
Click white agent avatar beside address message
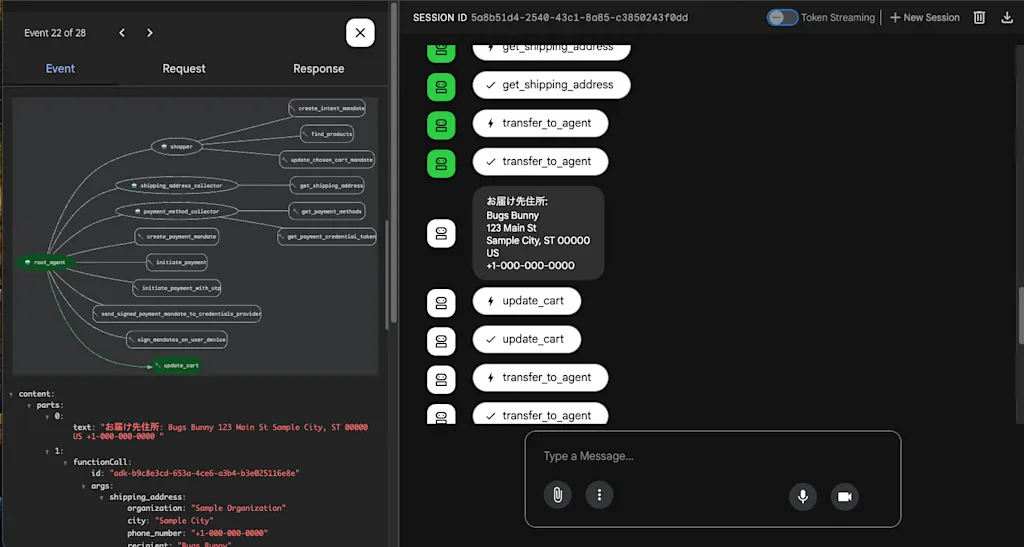441,233
